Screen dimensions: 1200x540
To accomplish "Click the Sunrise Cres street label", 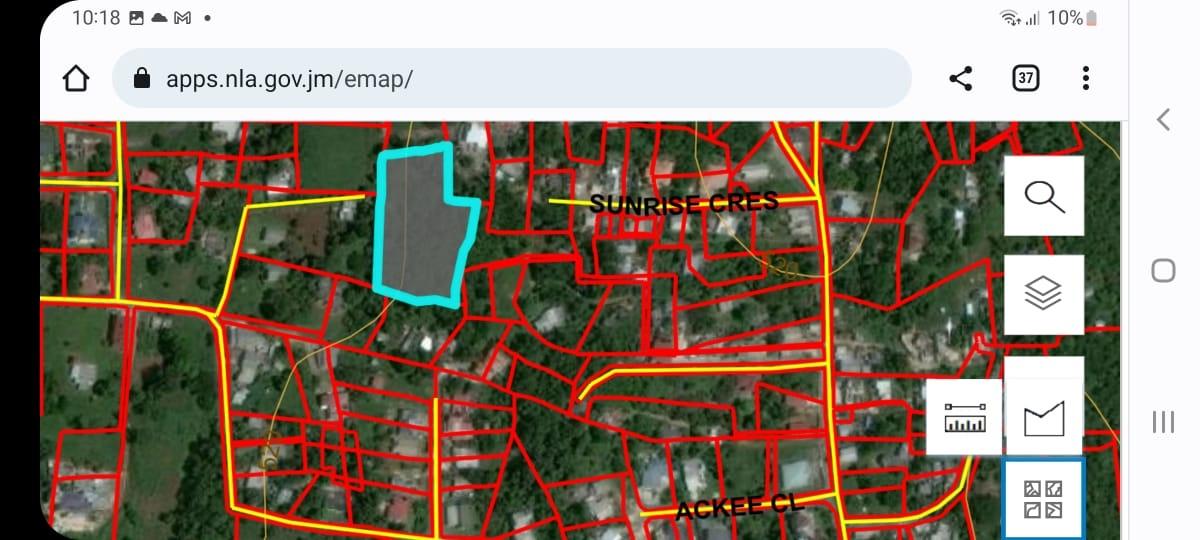I will coord(683,203).
